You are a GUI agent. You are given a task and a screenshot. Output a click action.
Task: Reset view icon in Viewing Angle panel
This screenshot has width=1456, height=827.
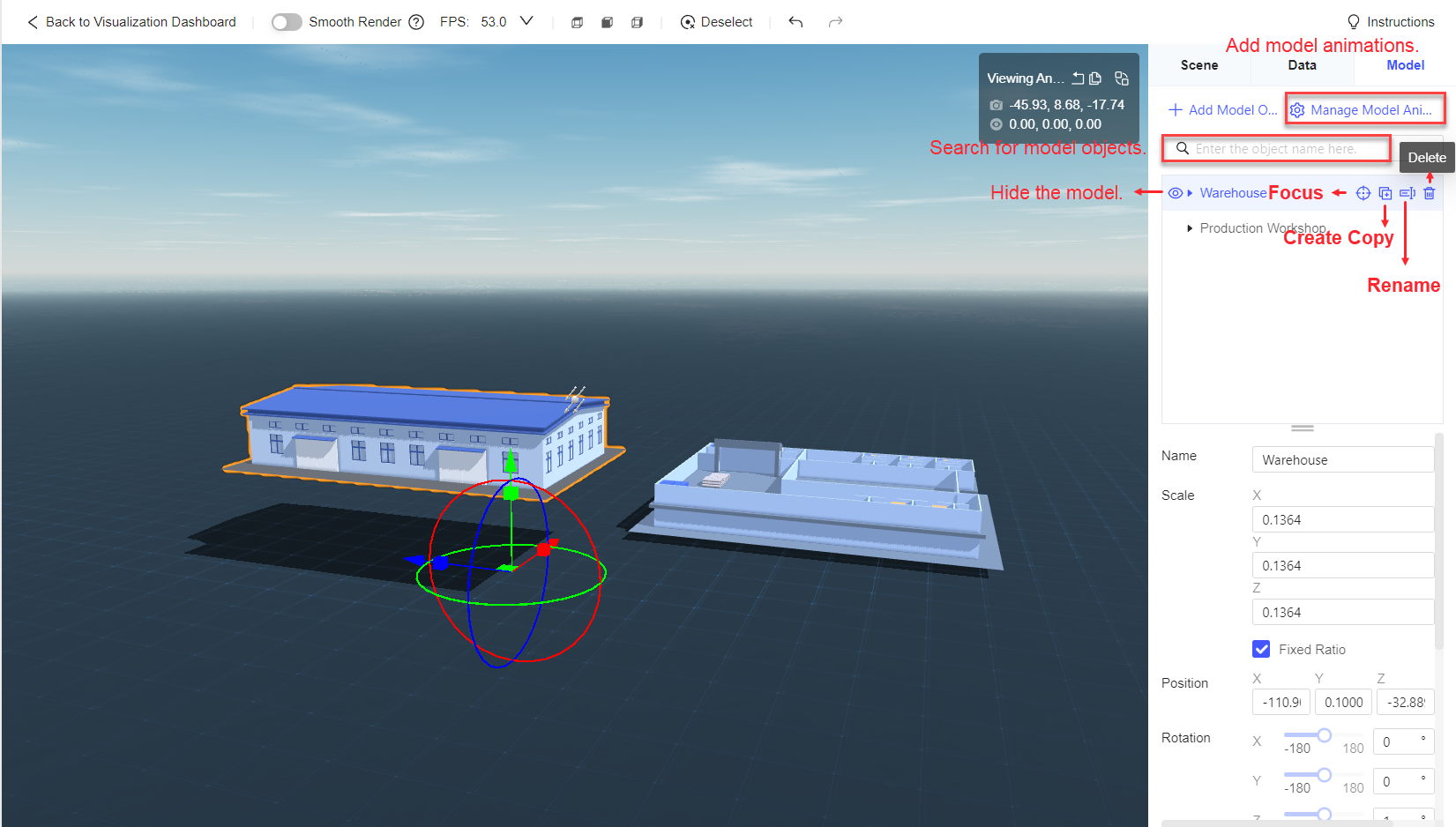(1078, 78)
